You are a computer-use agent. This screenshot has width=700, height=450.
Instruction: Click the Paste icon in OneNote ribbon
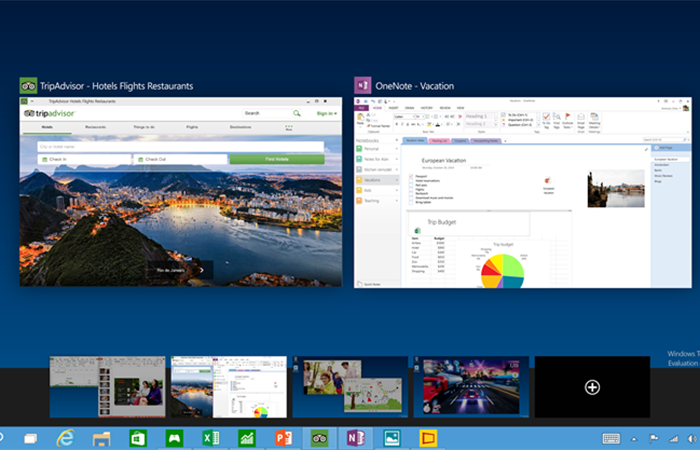[x=360, y=119]
